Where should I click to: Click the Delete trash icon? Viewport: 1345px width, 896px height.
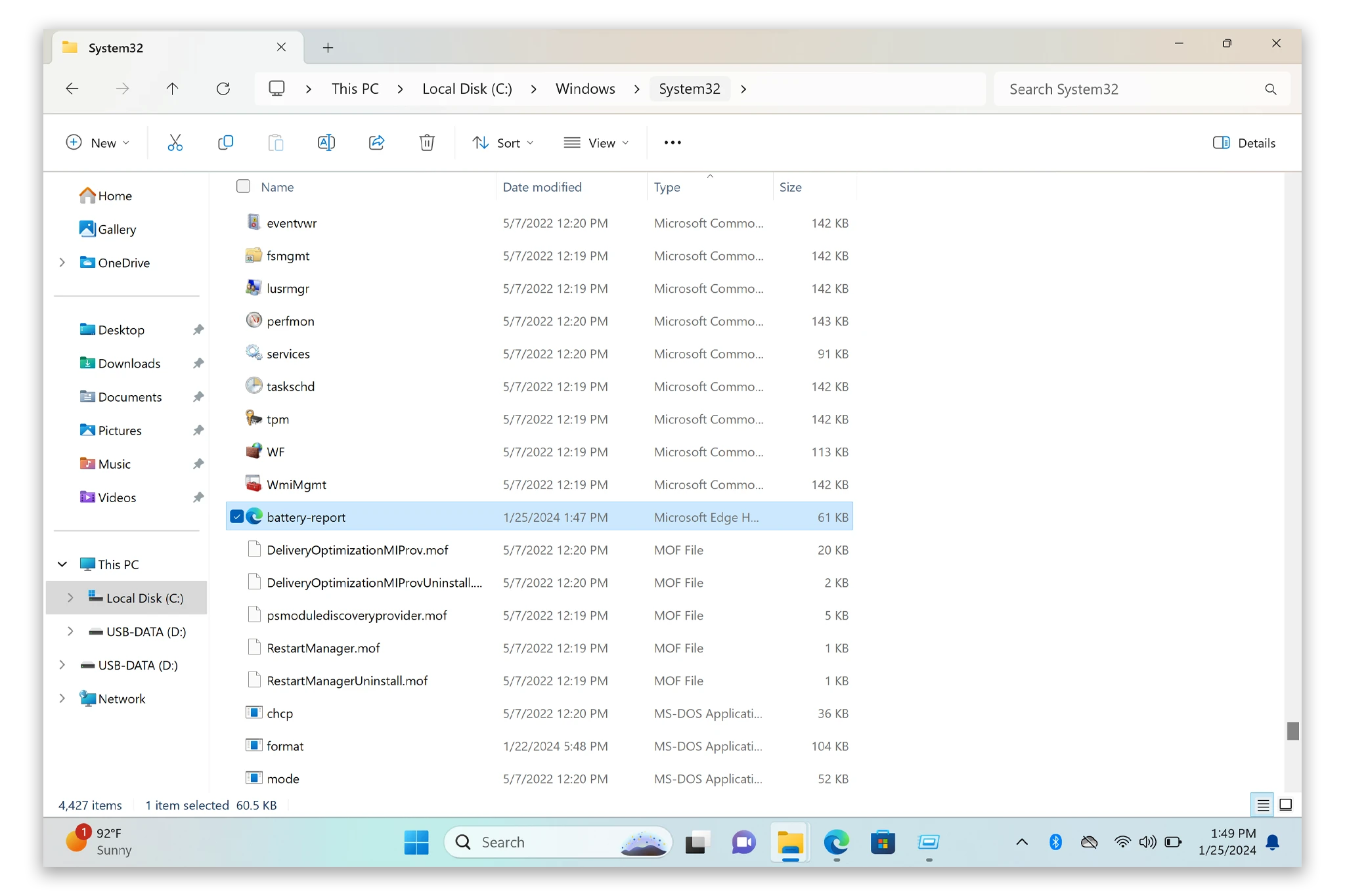click(427, 142)
